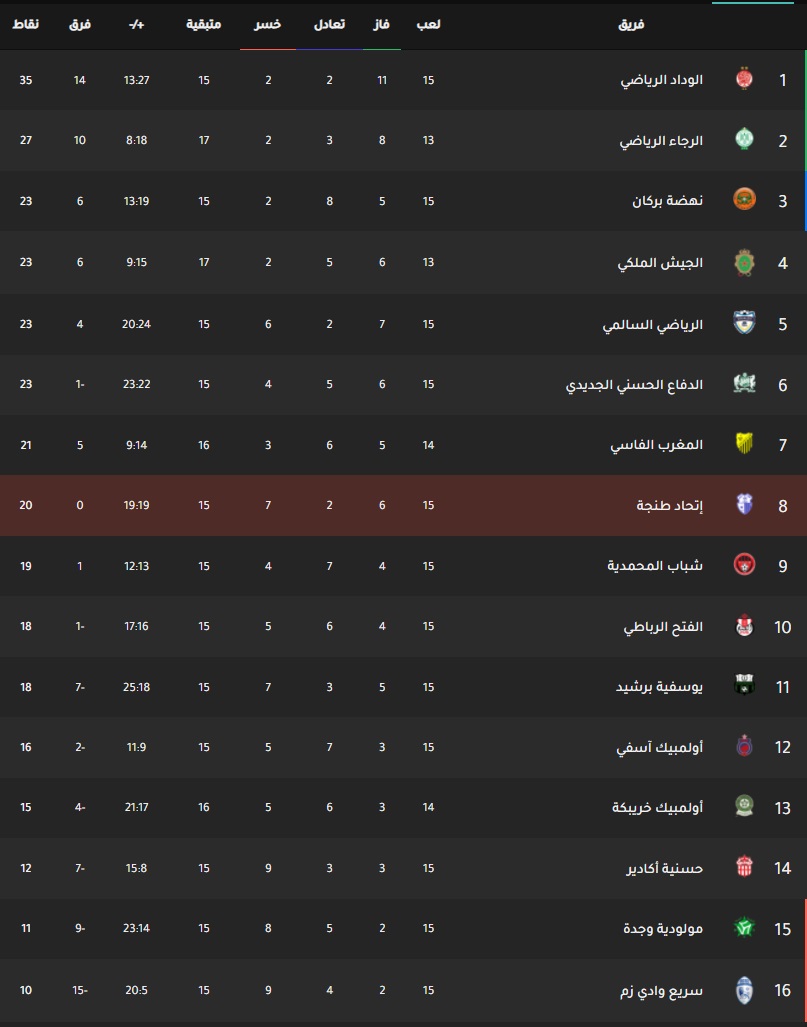807x1027 pixels.
Task: Click the إتحاد طنجة blue crest
Action: point(744,504)
